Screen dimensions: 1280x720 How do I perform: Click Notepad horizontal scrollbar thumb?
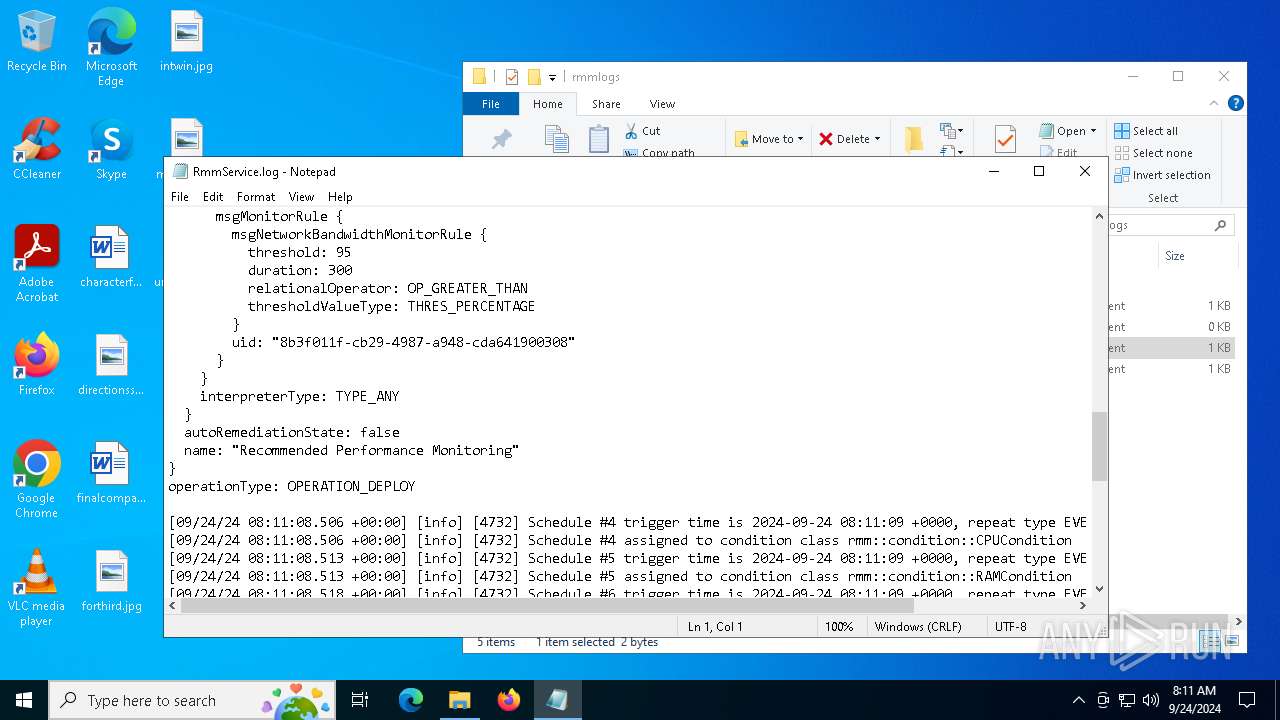(x=547, y=606)
